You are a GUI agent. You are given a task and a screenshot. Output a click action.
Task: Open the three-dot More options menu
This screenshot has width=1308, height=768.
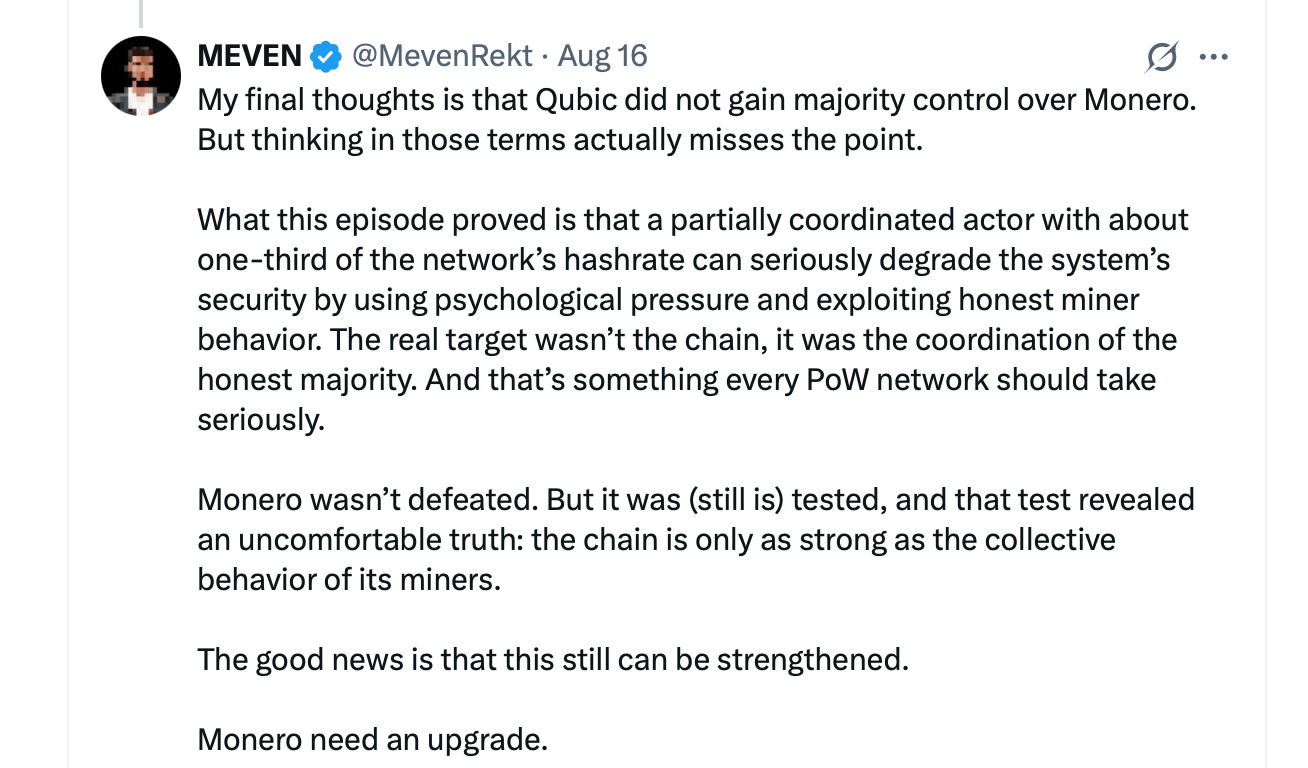click(1213, 57)
